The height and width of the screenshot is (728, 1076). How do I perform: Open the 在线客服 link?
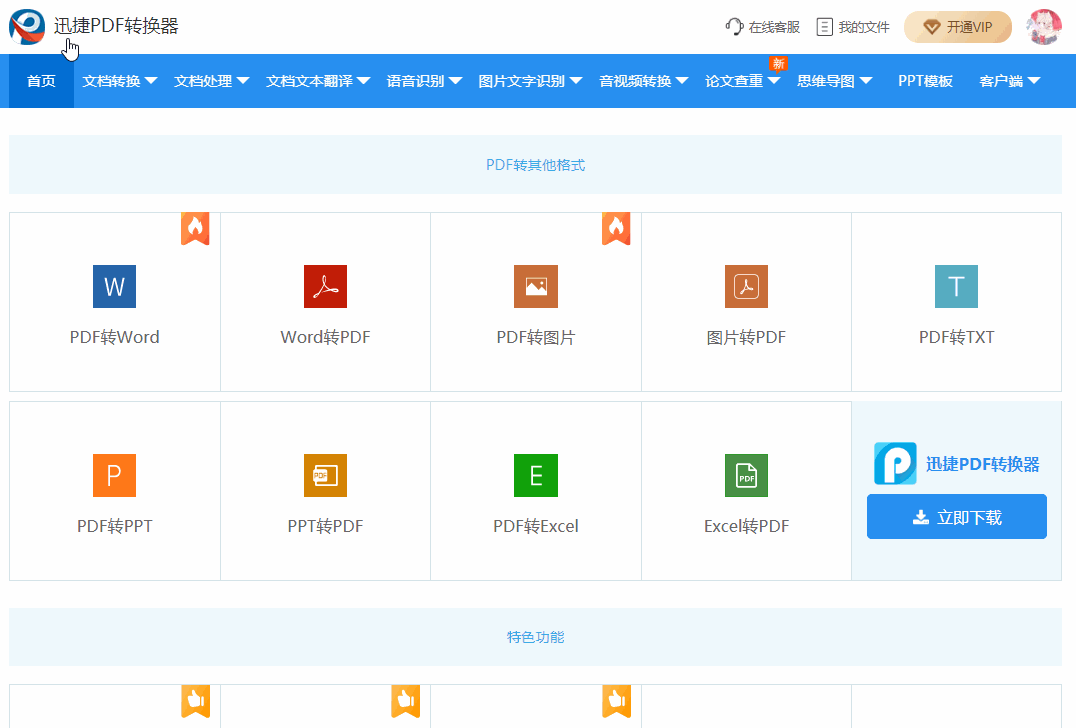pyautogui.click(x=774, y=27)
